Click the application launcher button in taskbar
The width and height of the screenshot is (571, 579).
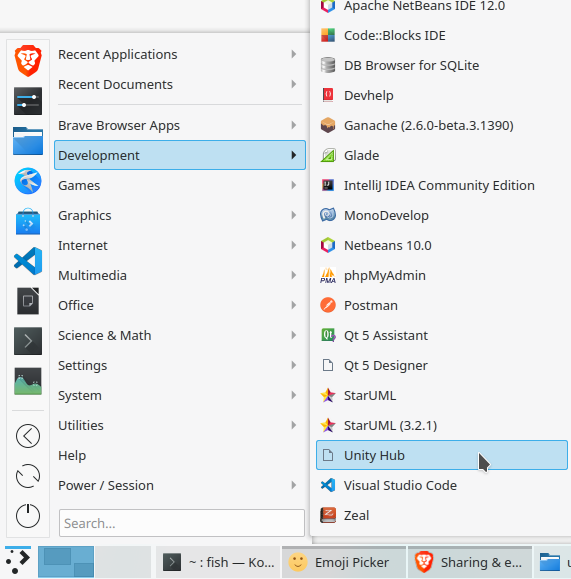click(18, 562)
